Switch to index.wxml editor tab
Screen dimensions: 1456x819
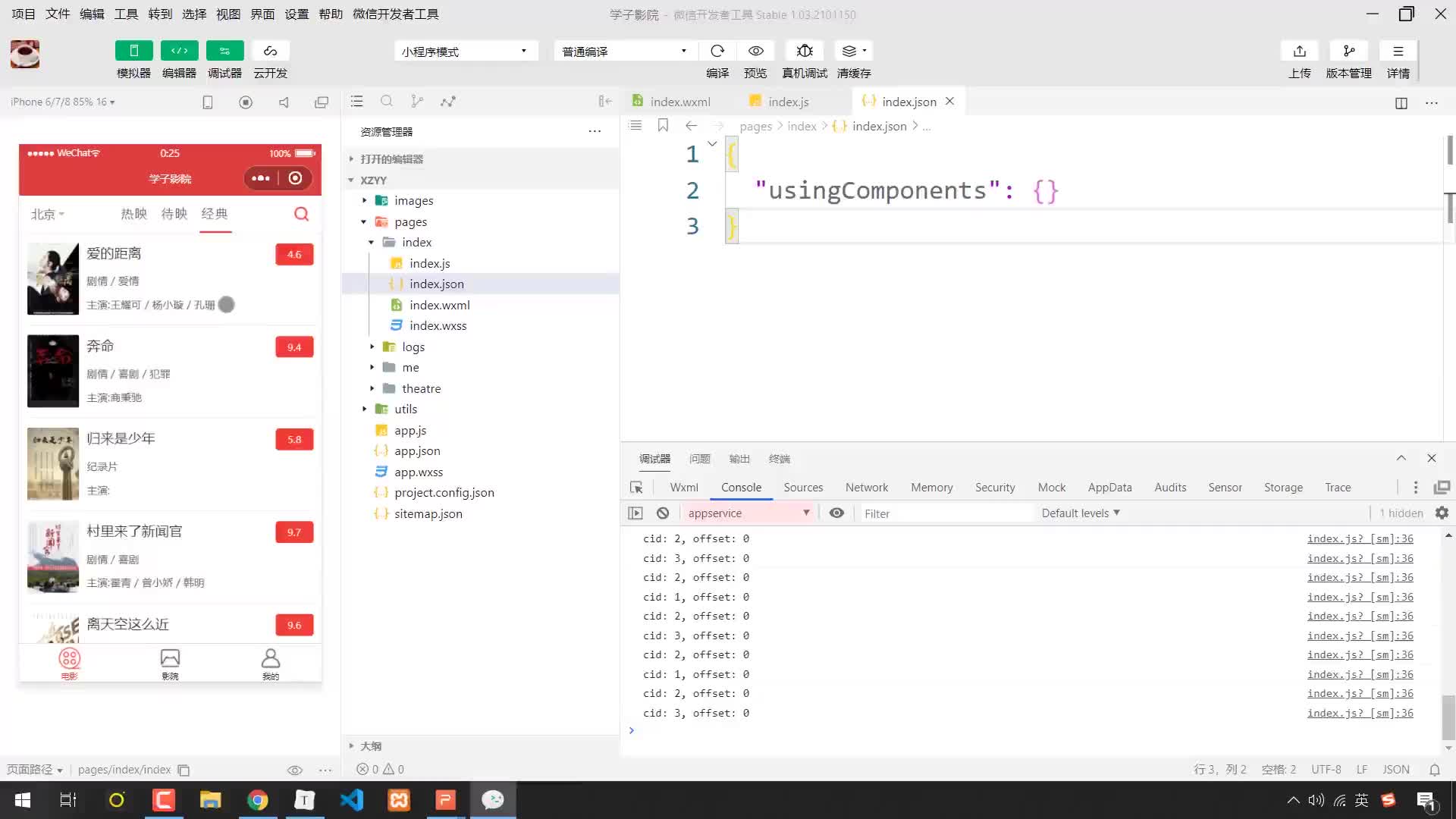(x=680, y=102)
